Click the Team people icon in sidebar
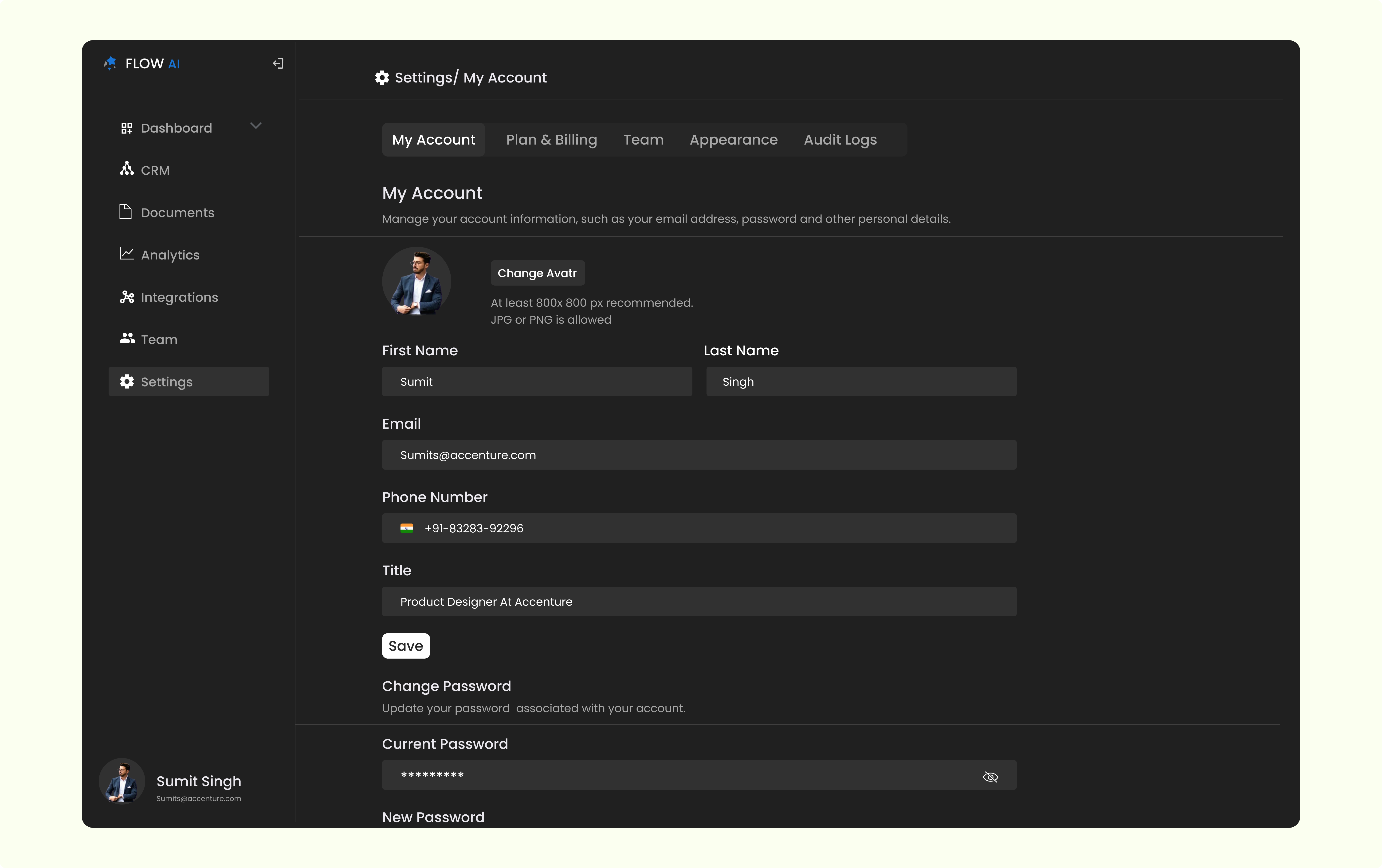 (x=127, y=338)
